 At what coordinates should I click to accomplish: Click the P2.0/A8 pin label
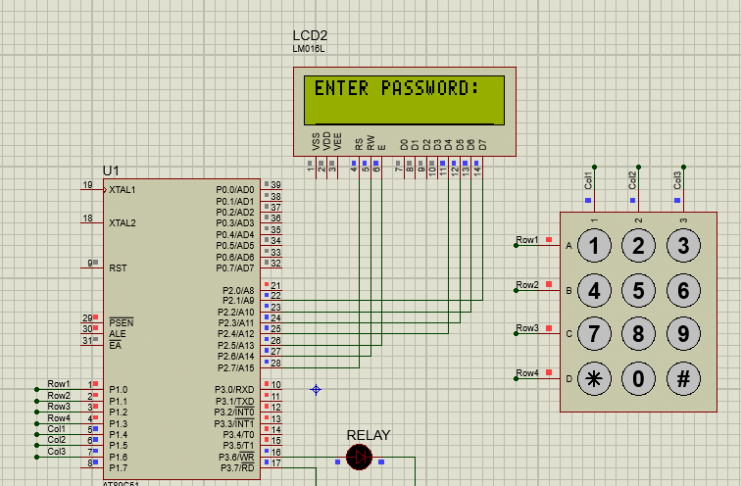coord(238,290)
